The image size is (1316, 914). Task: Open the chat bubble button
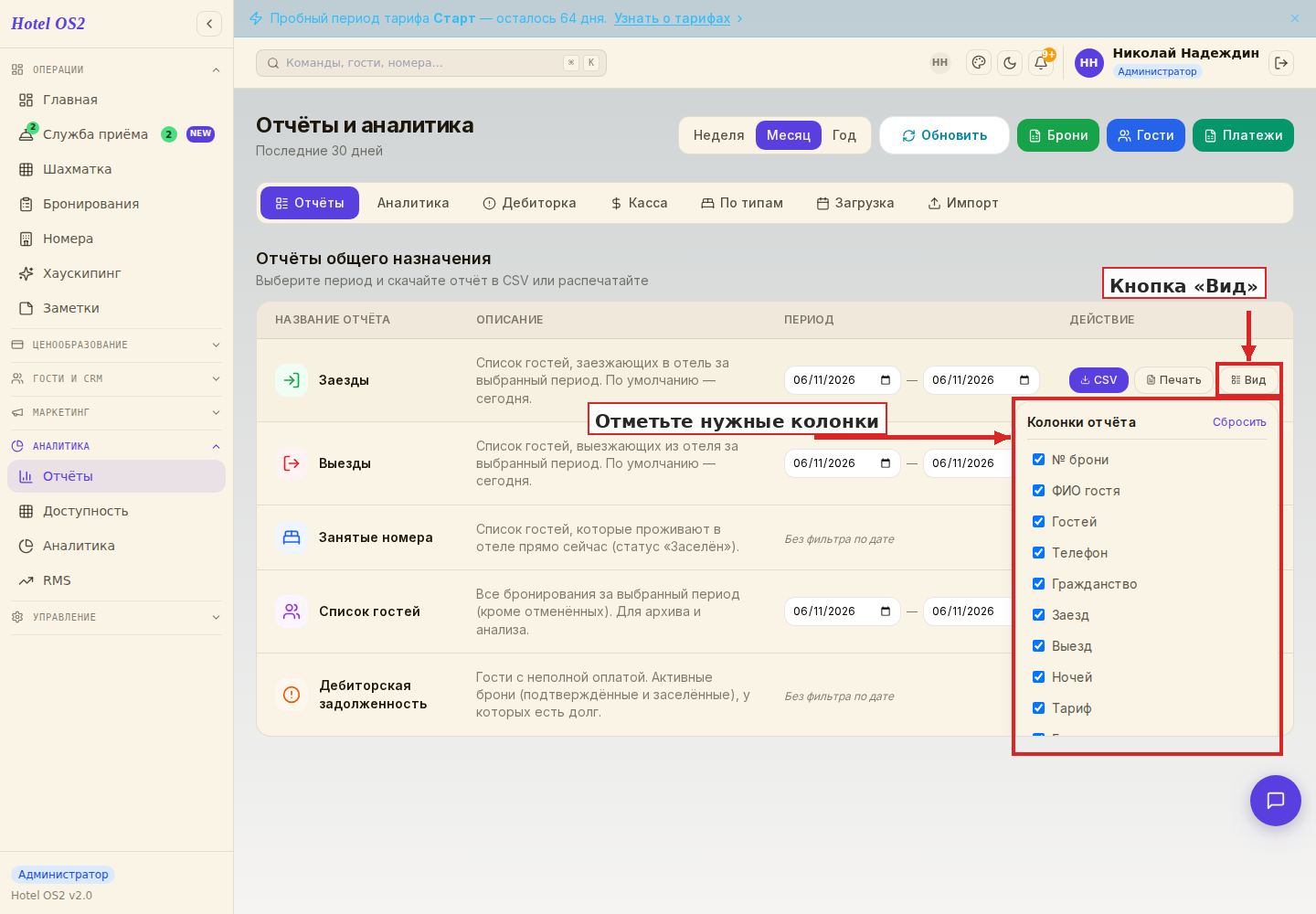[x=1276, y=801]
